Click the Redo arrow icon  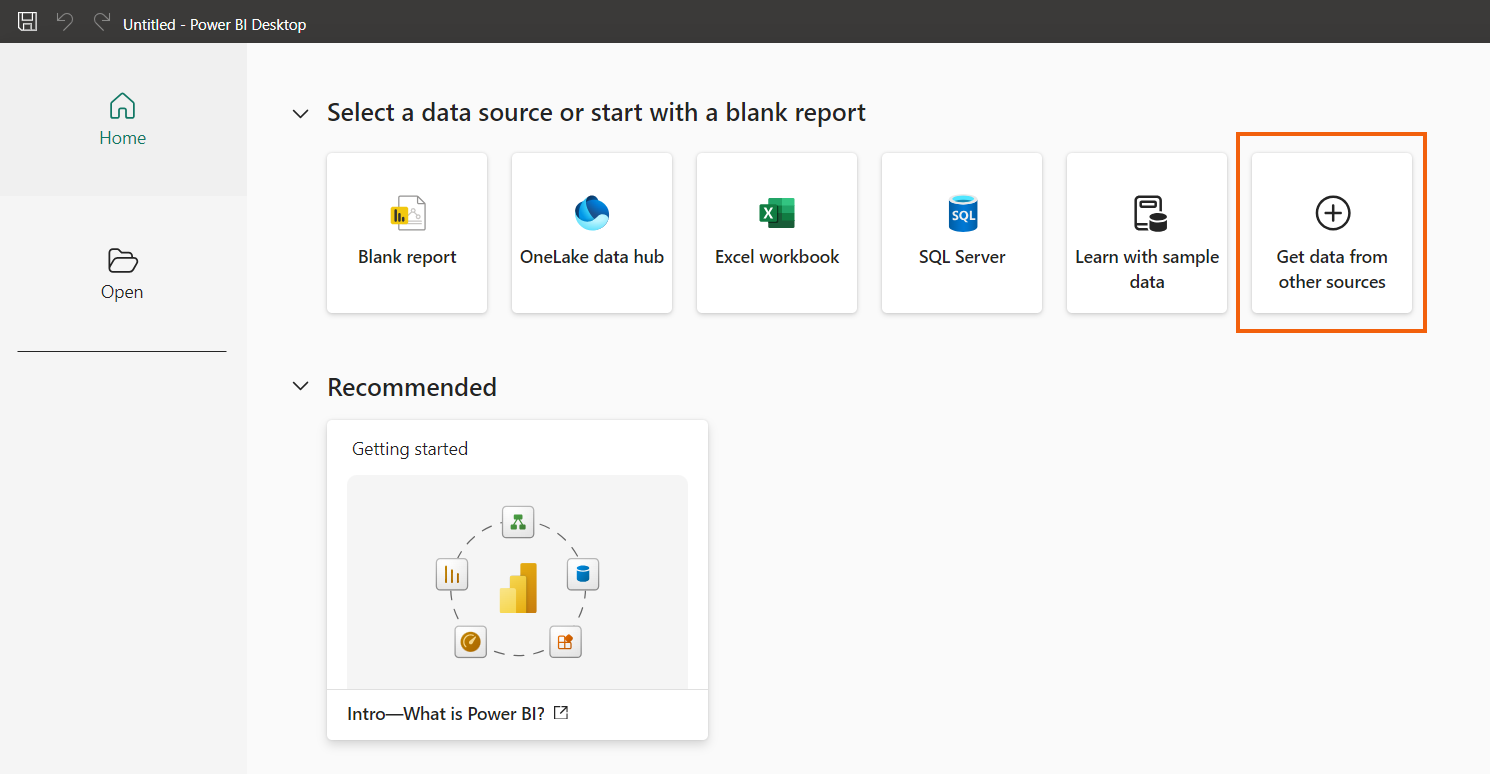tap(101, 22)
